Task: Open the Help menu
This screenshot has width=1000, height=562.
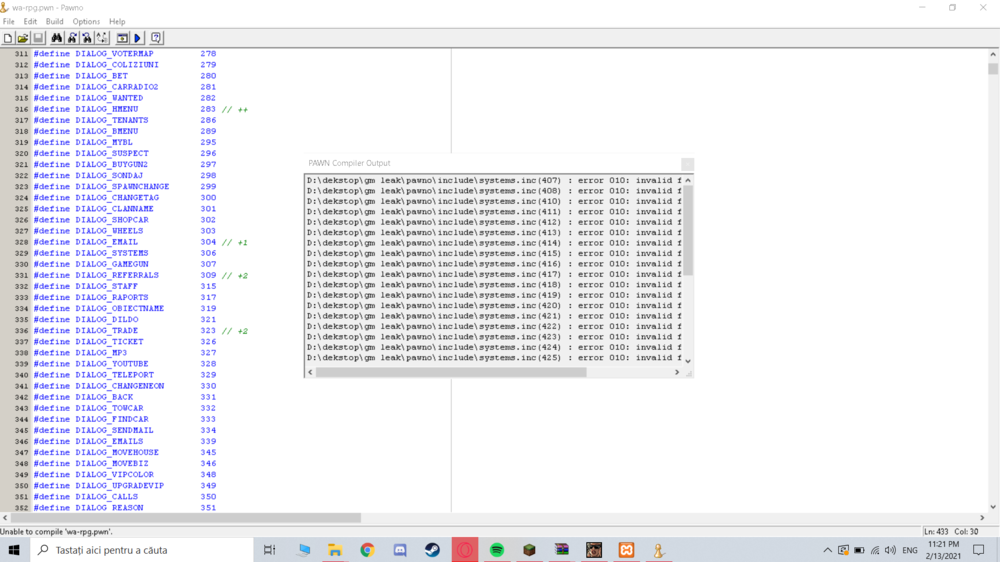Action: point(117,22)
